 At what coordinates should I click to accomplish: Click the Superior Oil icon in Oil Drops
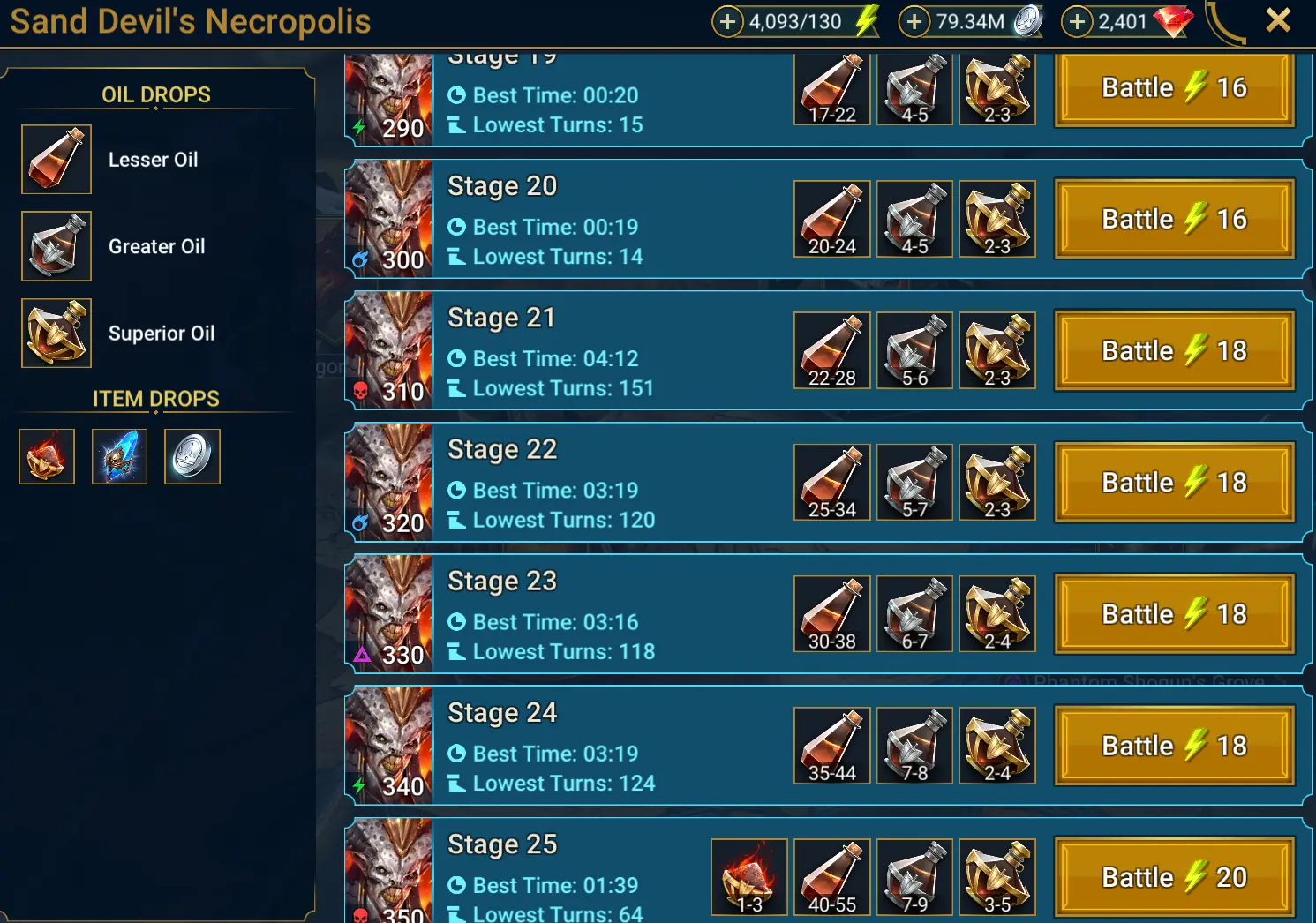(x=56, y=333)
